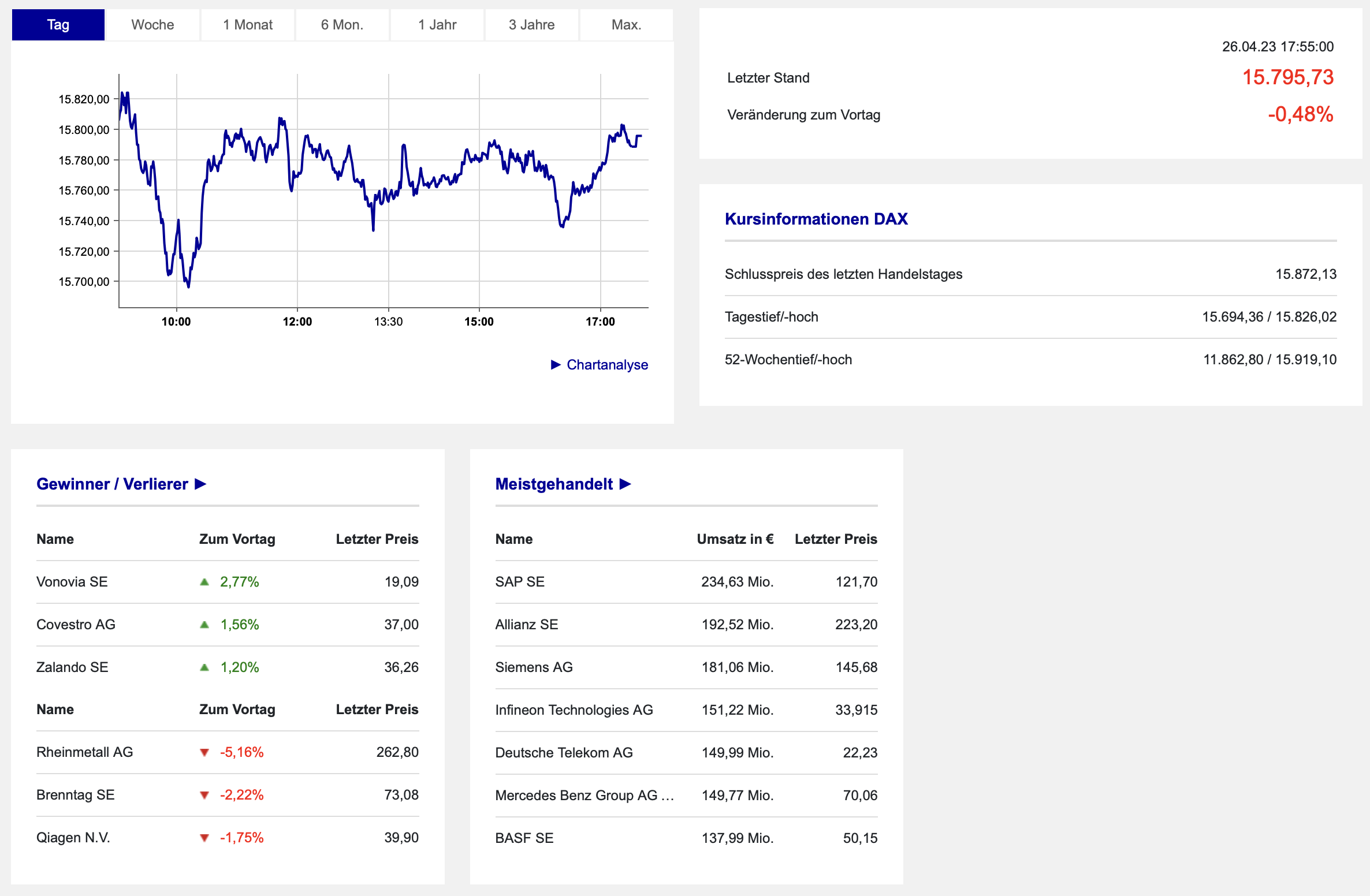Click the arrow icon before Chartanalyse
The width and height of the screenshot is (1370, 896).
tap(556, 365)
